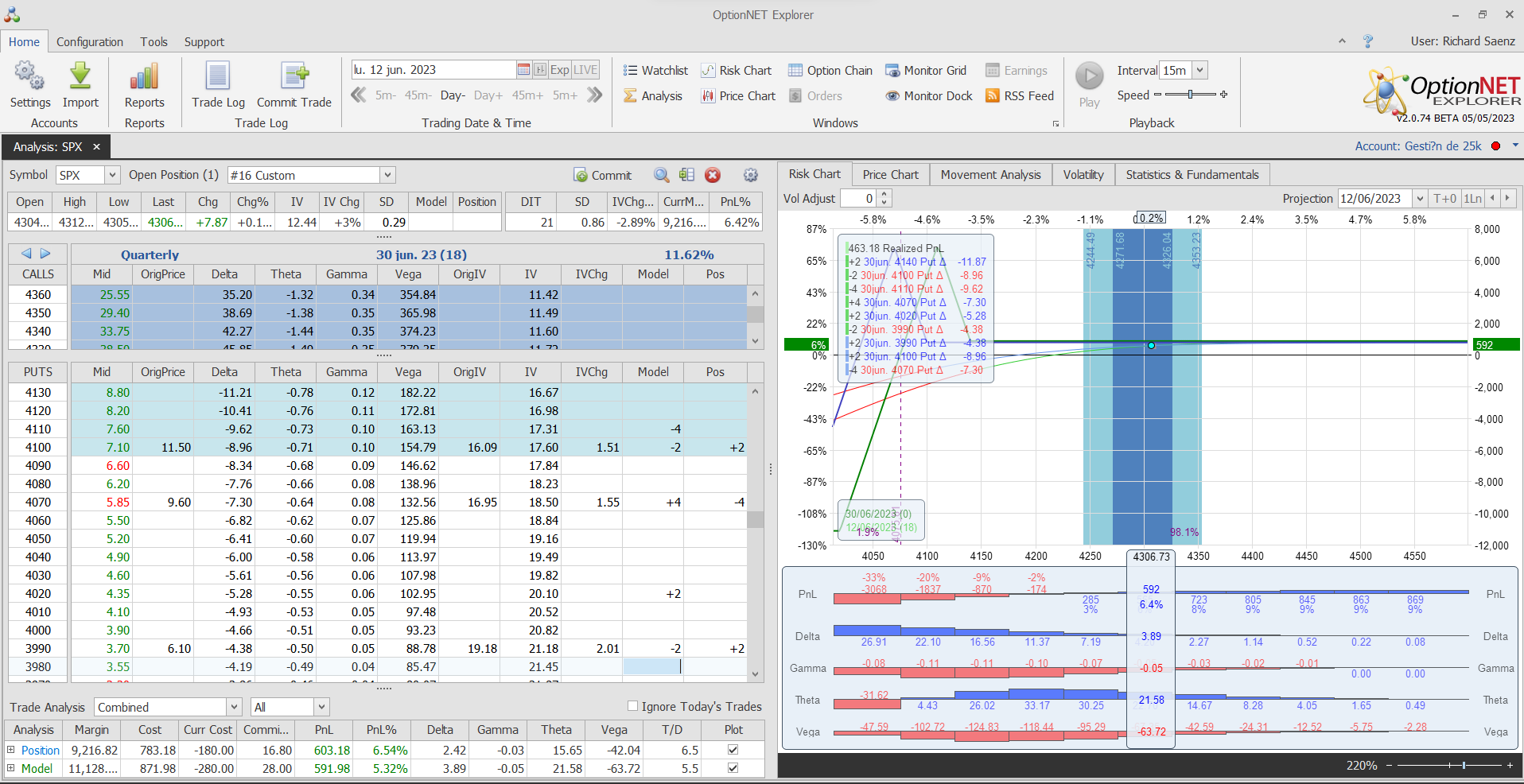This screenshot has width=1524, height=784.
Task: Open the Option Chain window
Action: point(830,71)
